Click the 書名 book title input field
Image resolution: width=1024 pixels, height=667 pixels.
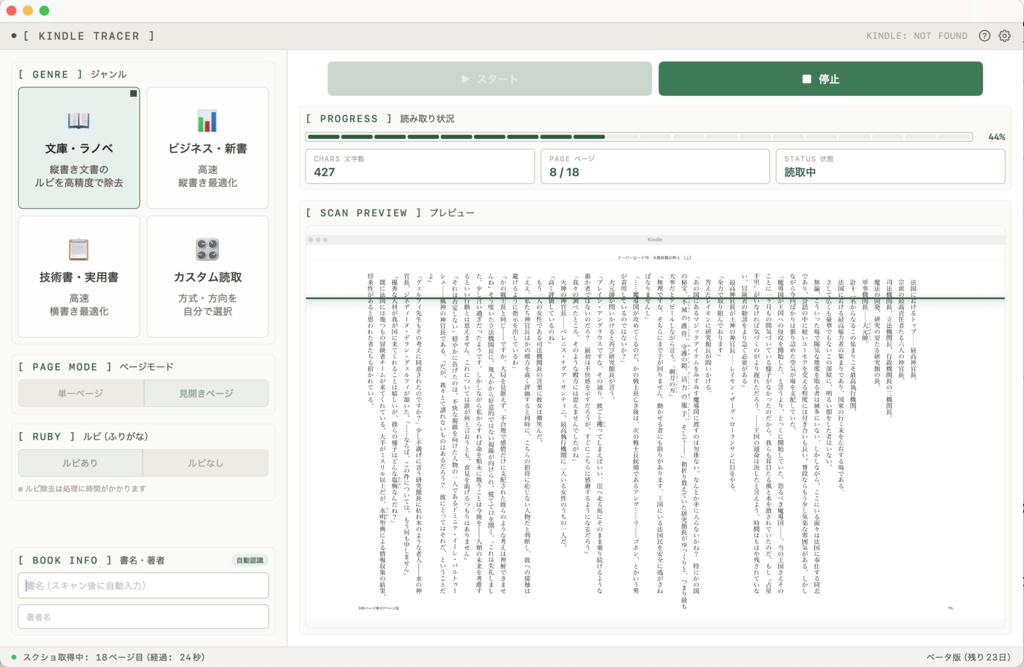pos(144,585)
